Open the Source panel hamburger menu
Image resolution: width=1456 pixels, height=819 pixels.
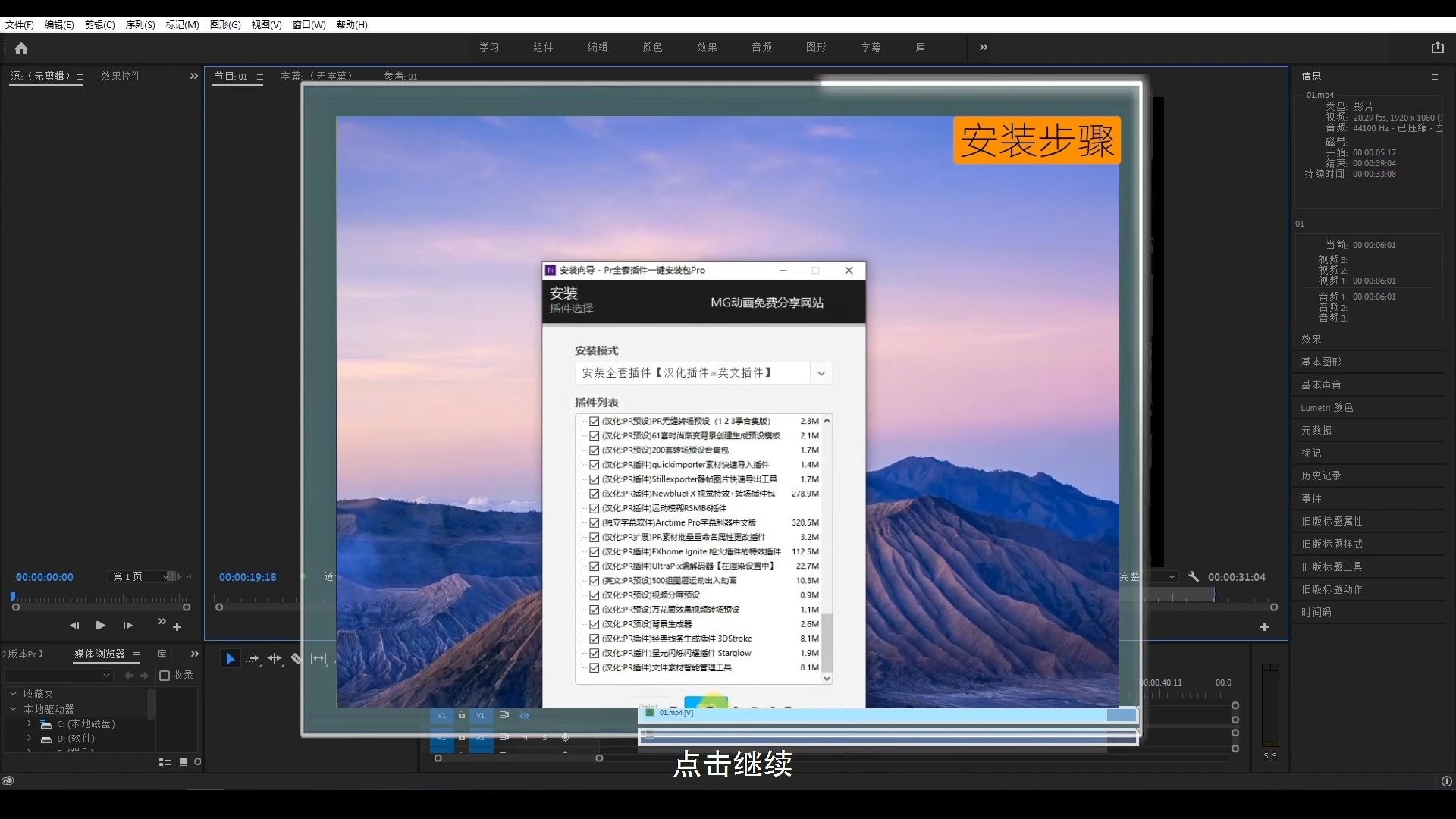click(80, 77)
